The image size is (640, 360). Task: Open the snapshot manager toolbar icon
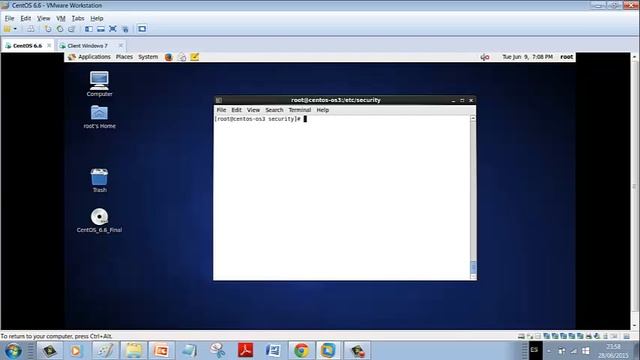(x=72, y=29)
